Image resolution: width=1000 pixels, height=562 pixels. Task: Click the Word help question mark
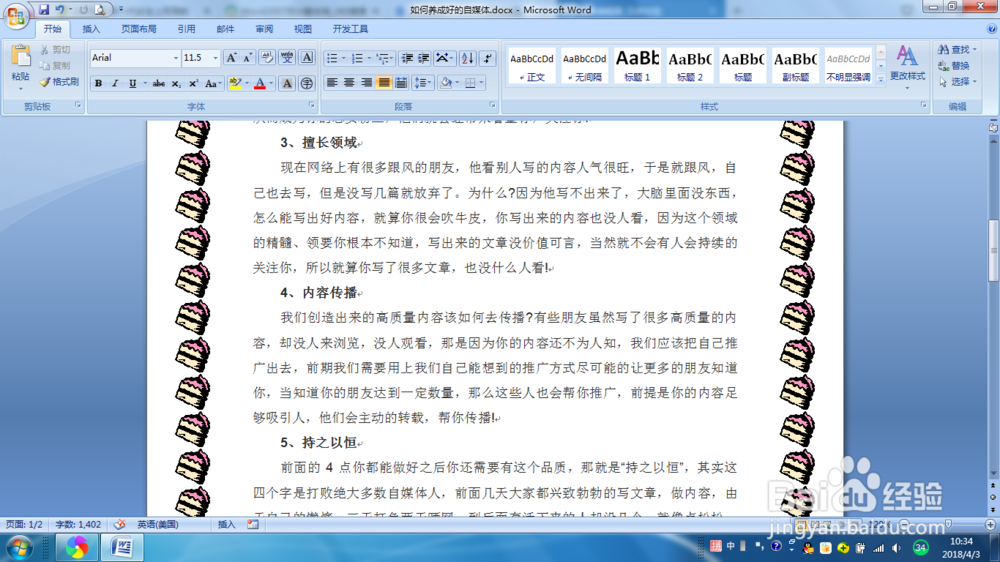(992, 29)
